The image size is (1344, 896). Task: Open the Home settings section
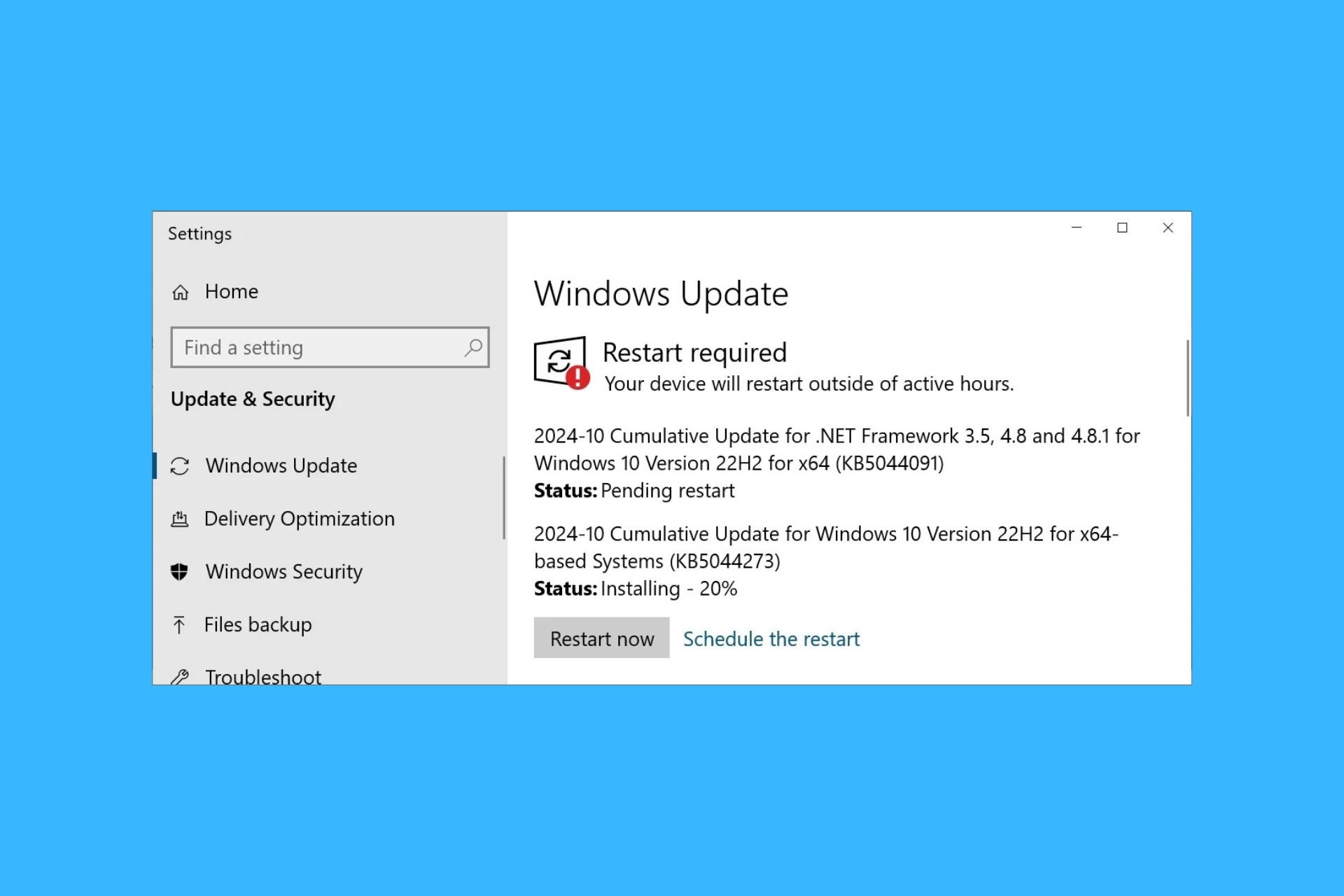232,291
